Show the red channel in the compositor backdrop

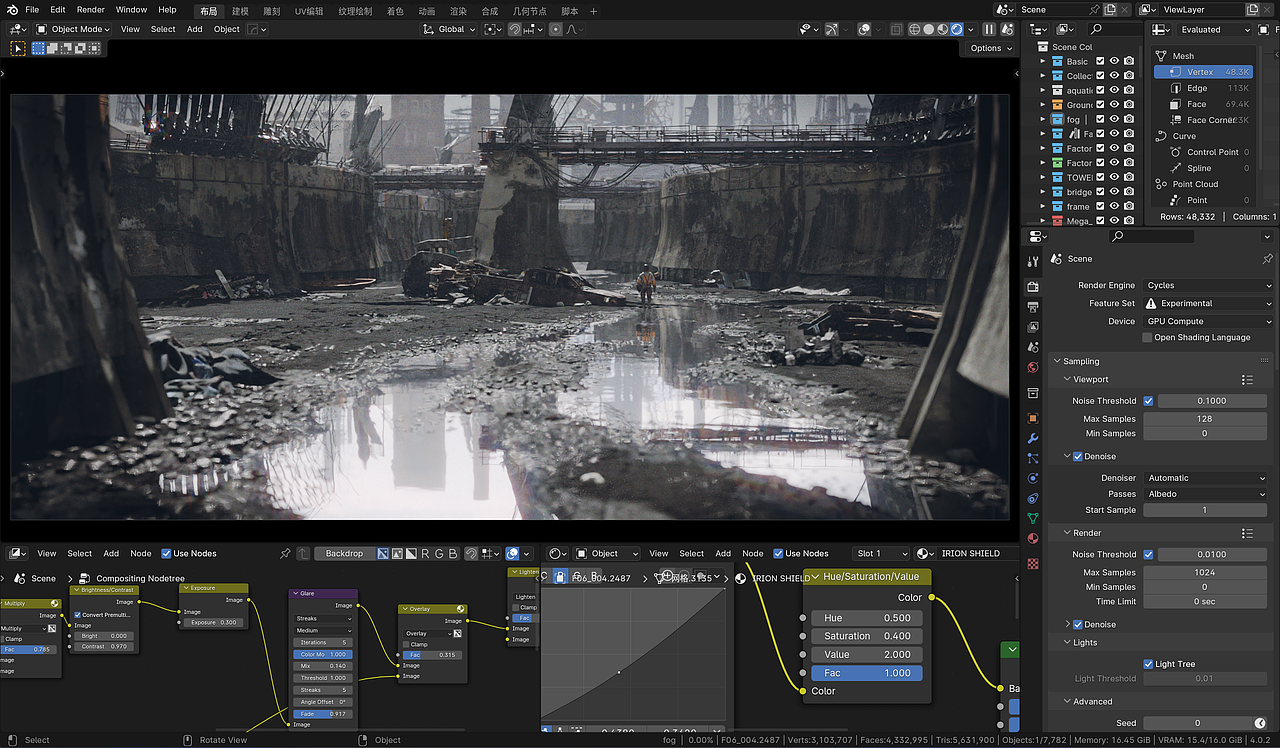point(425,553)
